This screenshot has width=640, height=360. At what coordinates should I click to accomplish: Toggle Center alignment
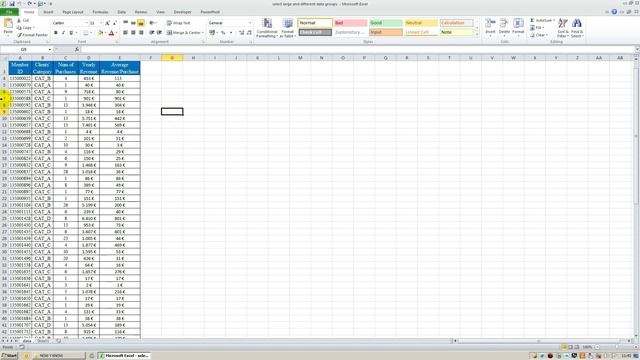133,33
